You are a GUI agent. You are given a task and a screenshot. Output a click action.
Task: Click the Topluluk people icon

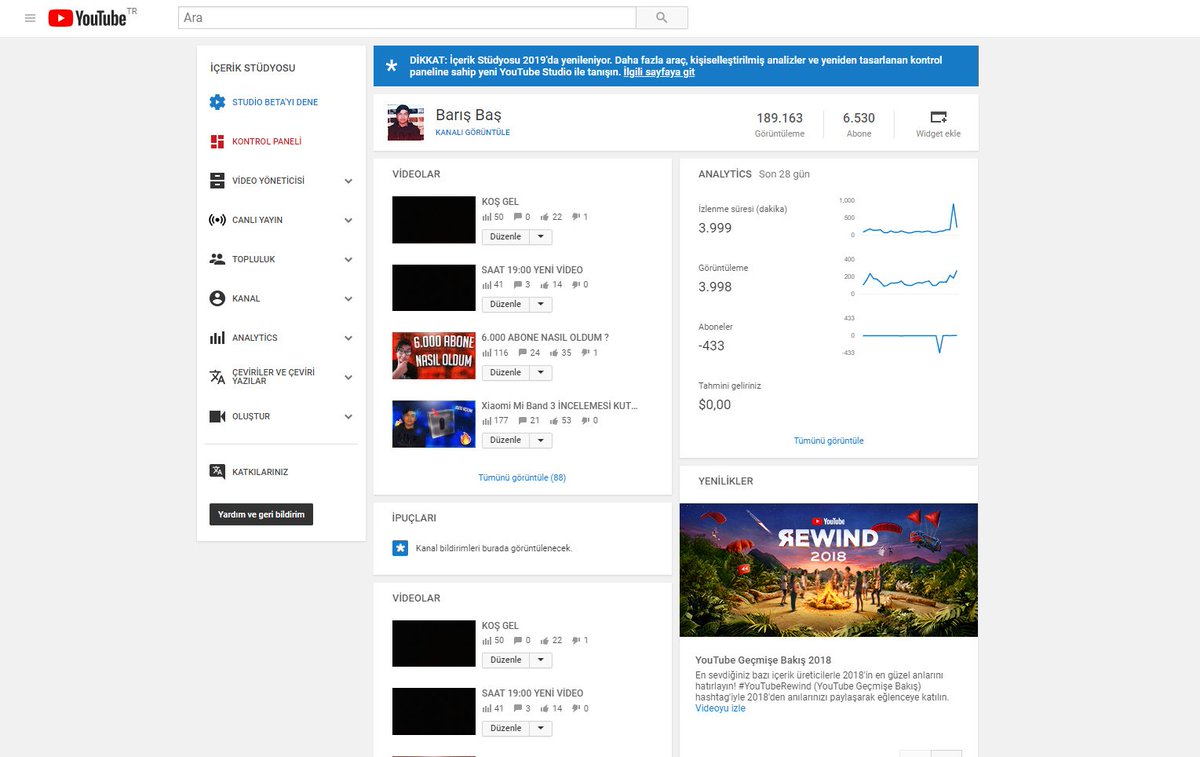point(217,259)
